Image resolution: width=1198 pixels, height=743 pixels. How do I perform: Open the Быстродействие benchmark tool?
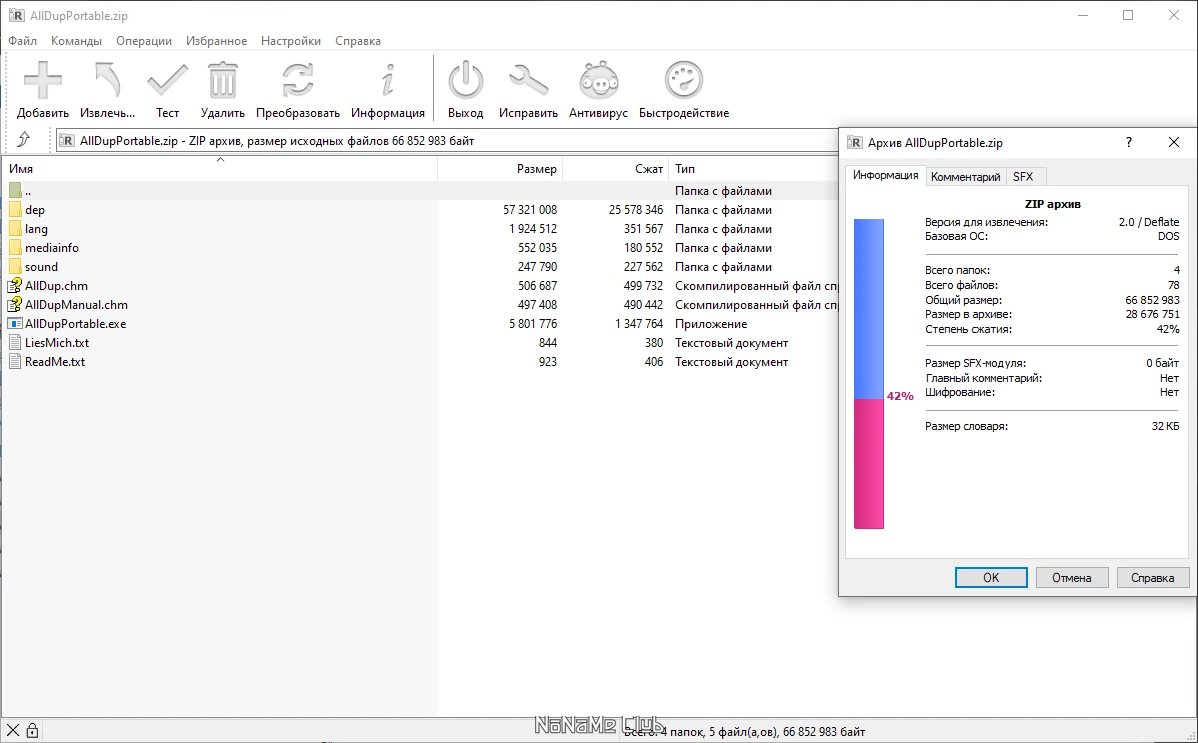684,81
